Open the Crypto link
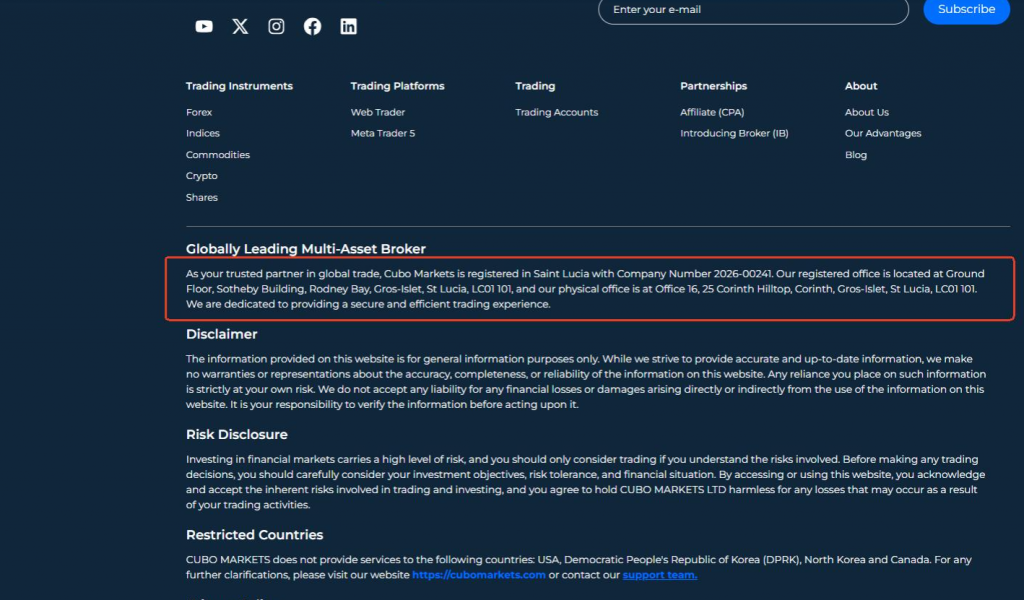Screen dimensions: 1024x600 201,176
